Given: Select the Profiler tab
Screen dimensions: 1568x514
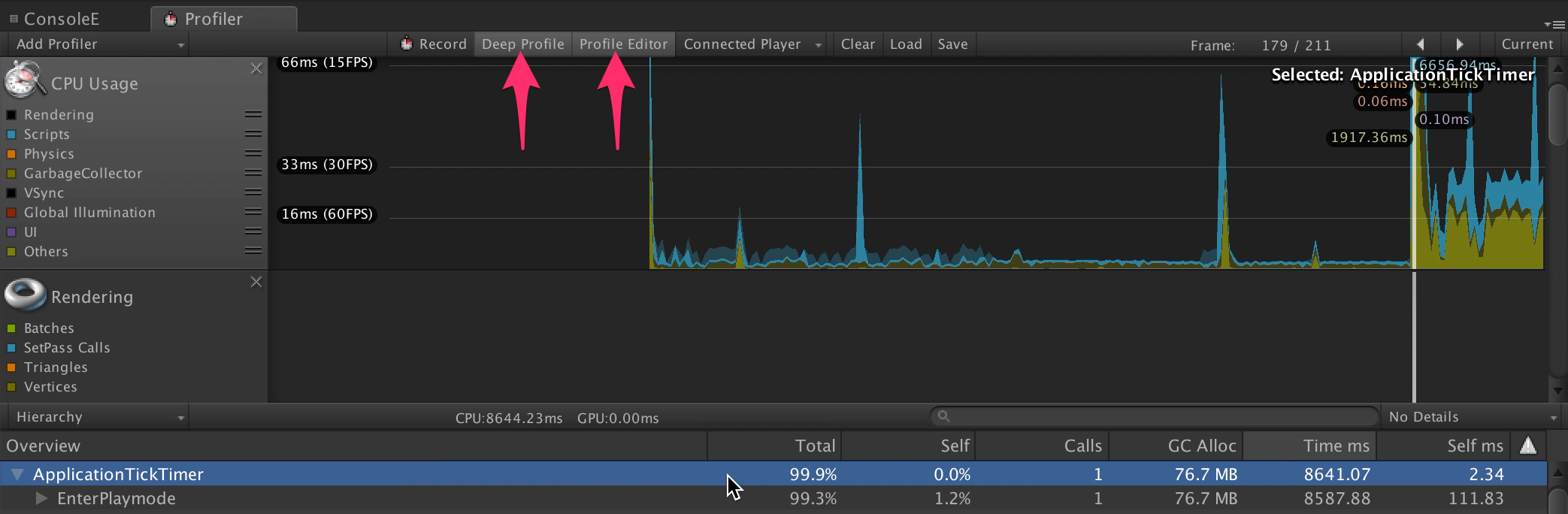Looking at the screenshot, I should pyautogui.click(x=223, y=19).
